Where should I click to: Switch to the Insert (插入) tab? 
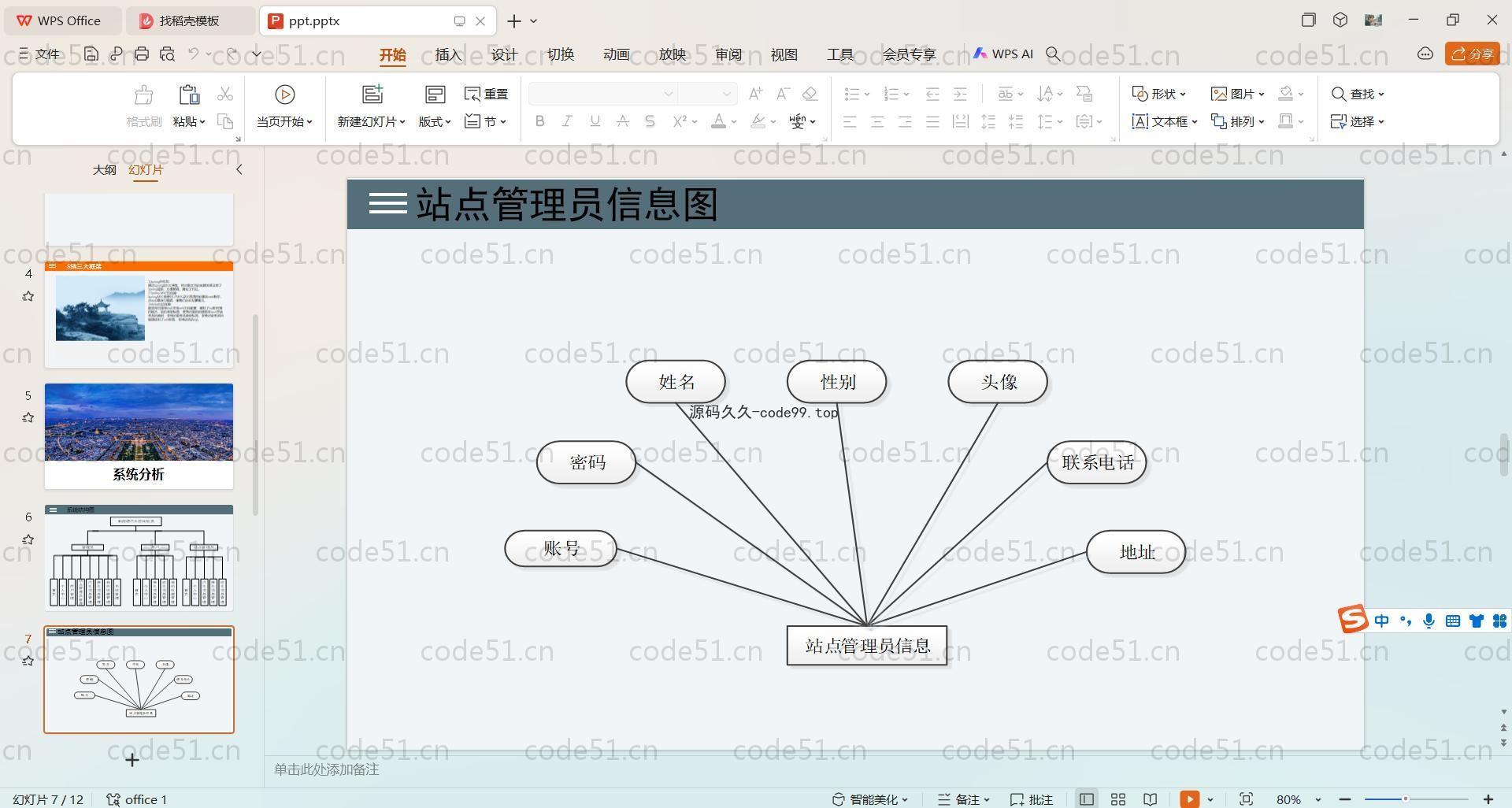448,54
